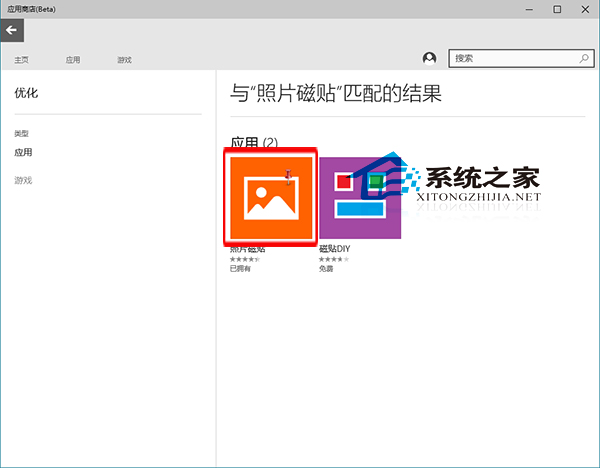Minimize the 应用商店 window
This screenshot has width=600, height=468.
(x=529, y=9)
